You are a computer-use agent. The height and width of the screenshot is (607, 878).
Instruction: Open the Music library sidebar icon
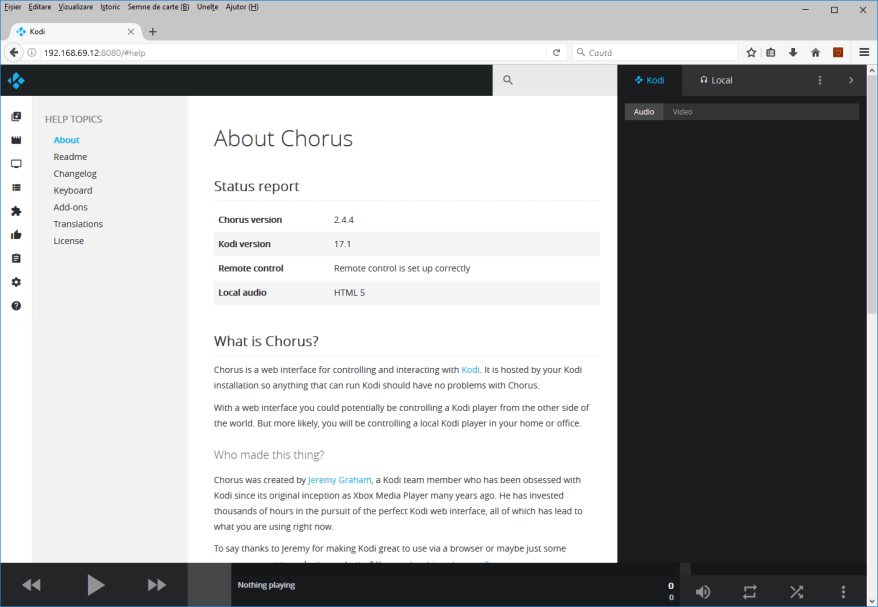[x=16, y=117]
